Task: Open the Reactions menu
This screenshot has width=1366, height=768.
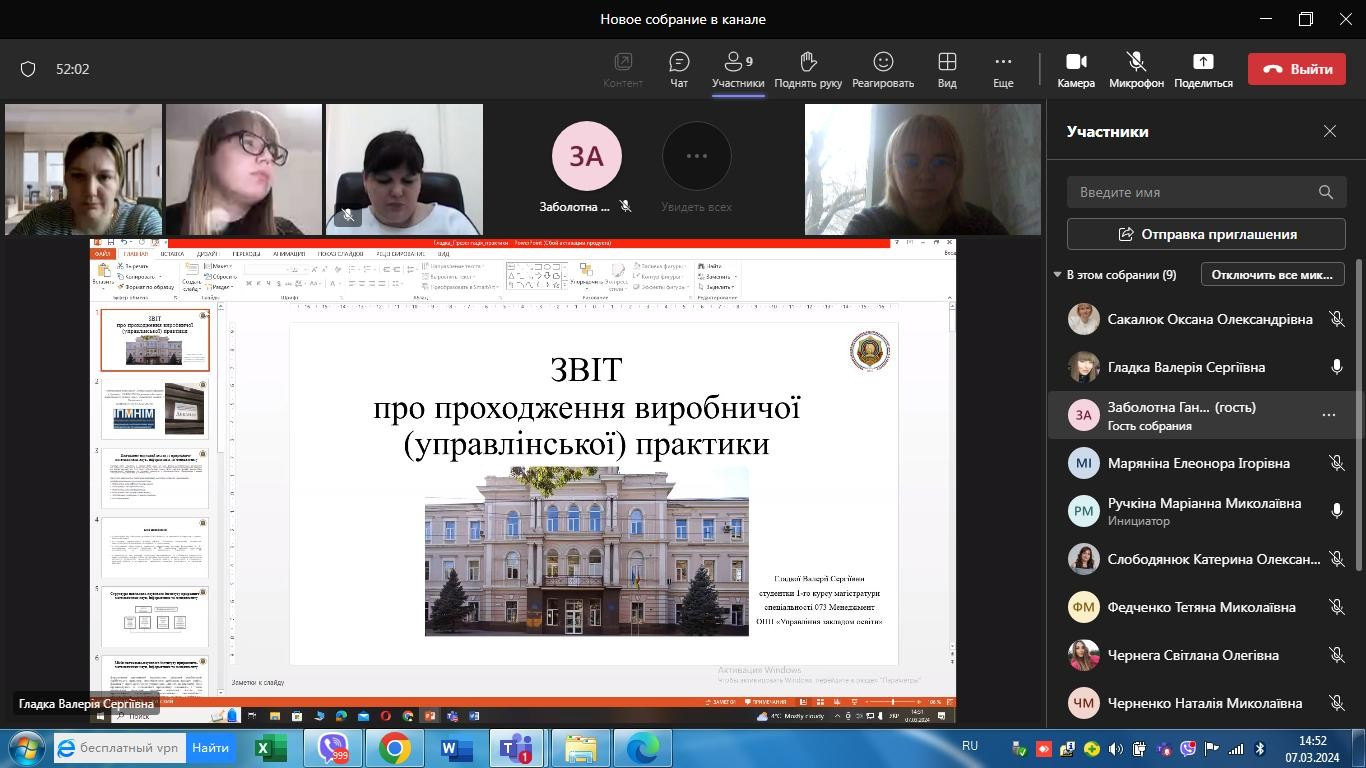Action: tap(882, 69)
